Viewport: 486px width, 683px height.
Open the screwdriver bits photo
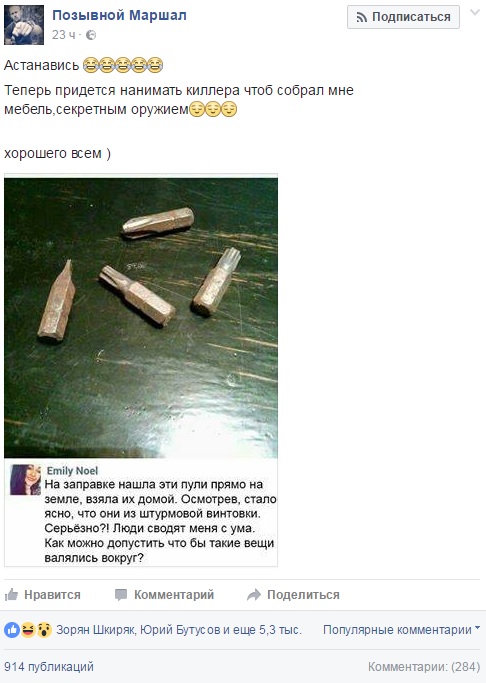(141, 318)
